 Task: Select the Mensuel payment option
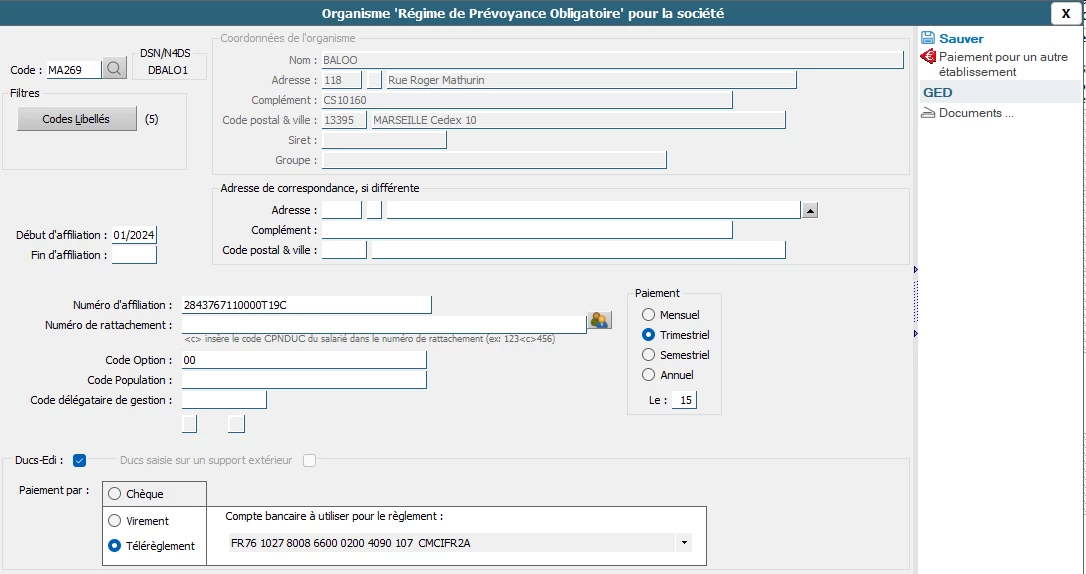648,314
